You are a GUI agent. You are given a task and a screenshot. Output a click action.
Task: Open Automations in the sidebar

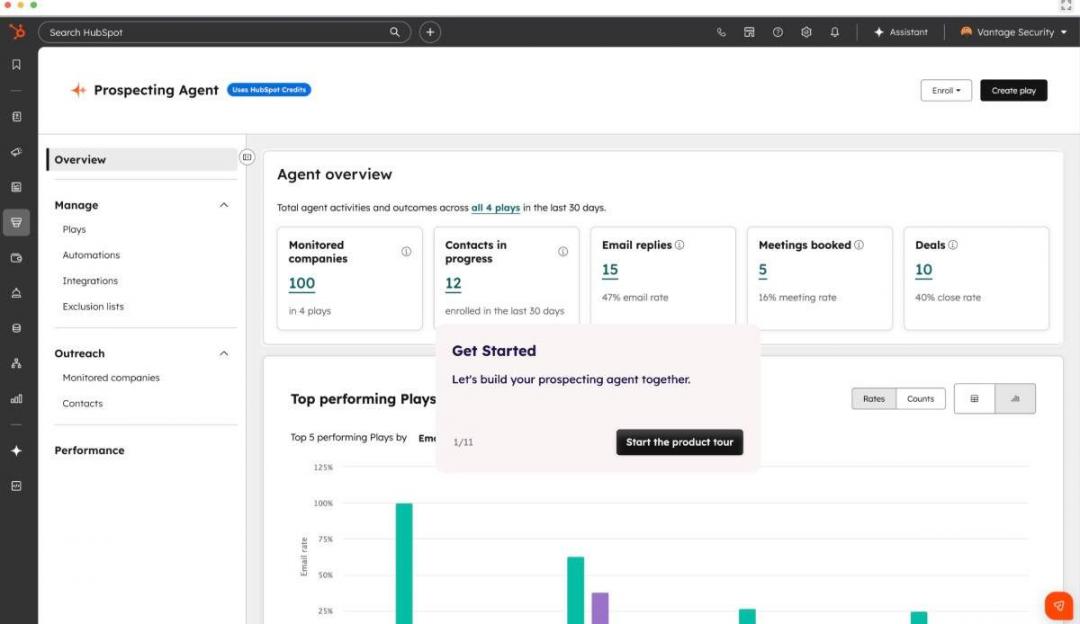[91, 255]
